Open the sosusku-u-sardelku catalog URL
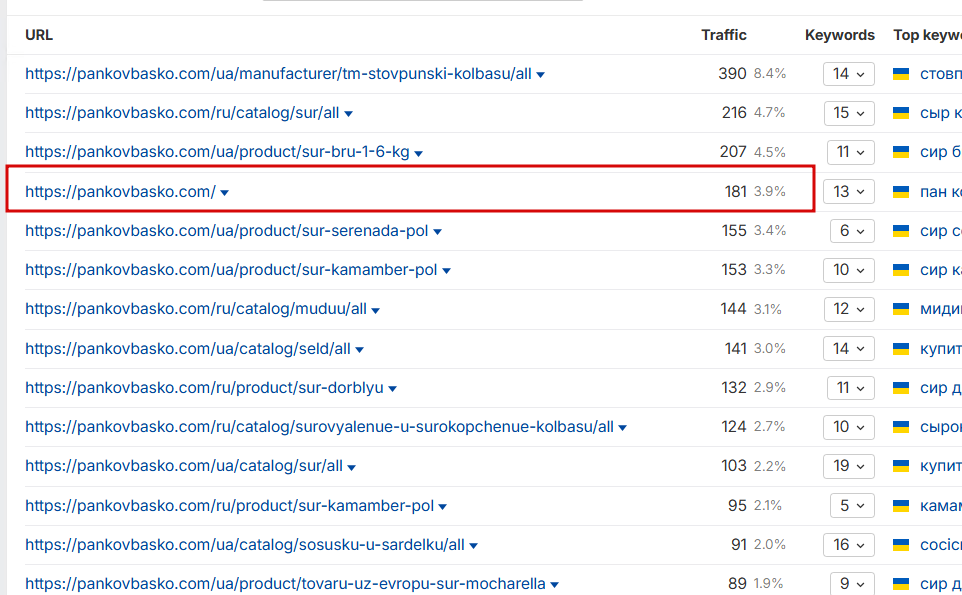The height and width of the screenshot is (595, 962). click(245, 545)
